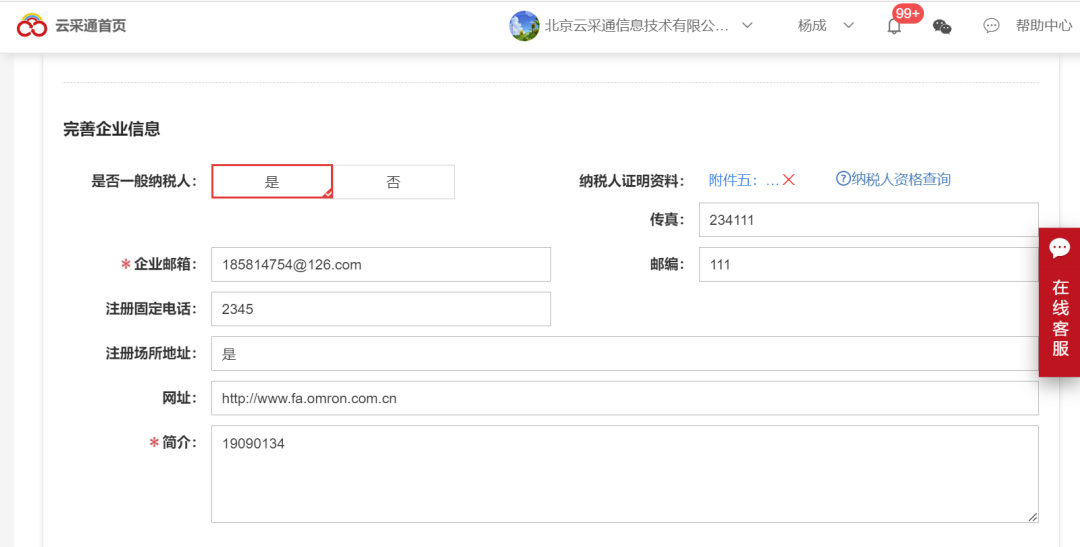Image resolution: width=1080 pixels, height=547 pixels.
Task: Open the 在线客服 chat widget
Action: tap(1059, 302)
